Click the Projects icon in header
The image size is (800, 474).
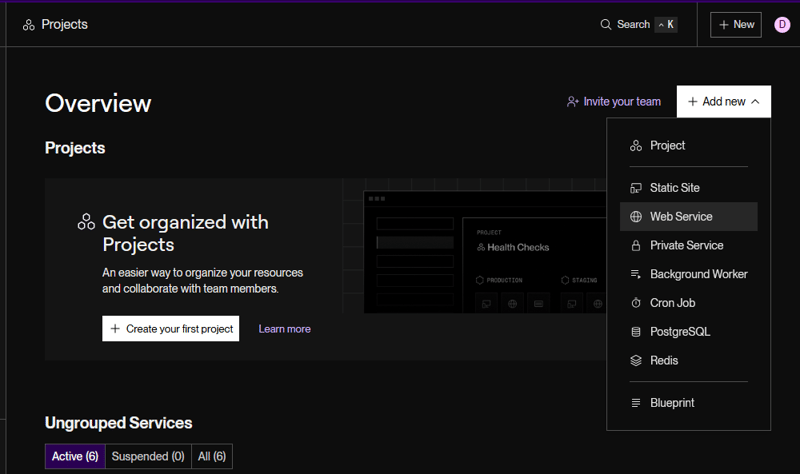29,24
